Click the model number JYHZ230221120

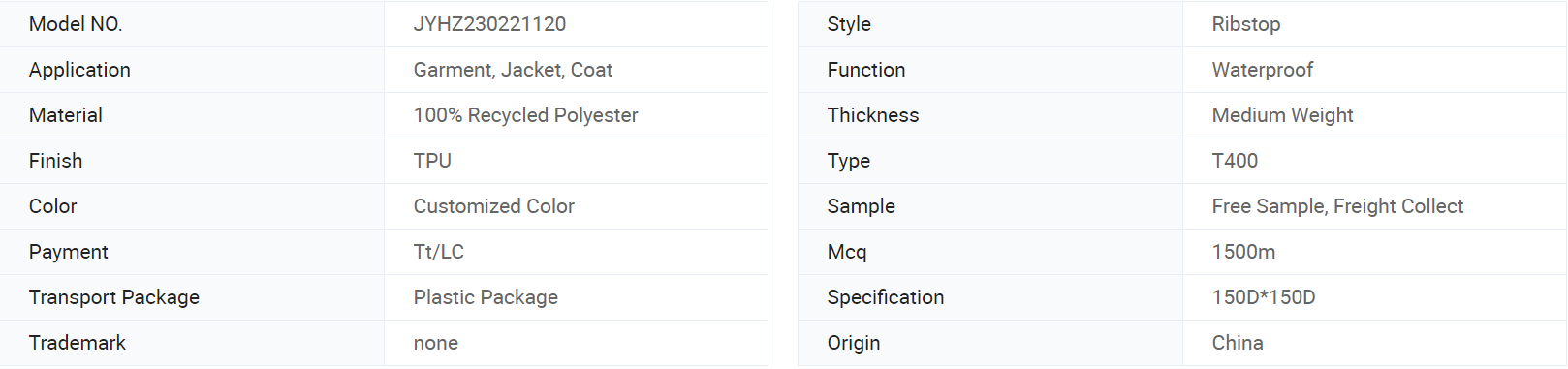point(489,24)
